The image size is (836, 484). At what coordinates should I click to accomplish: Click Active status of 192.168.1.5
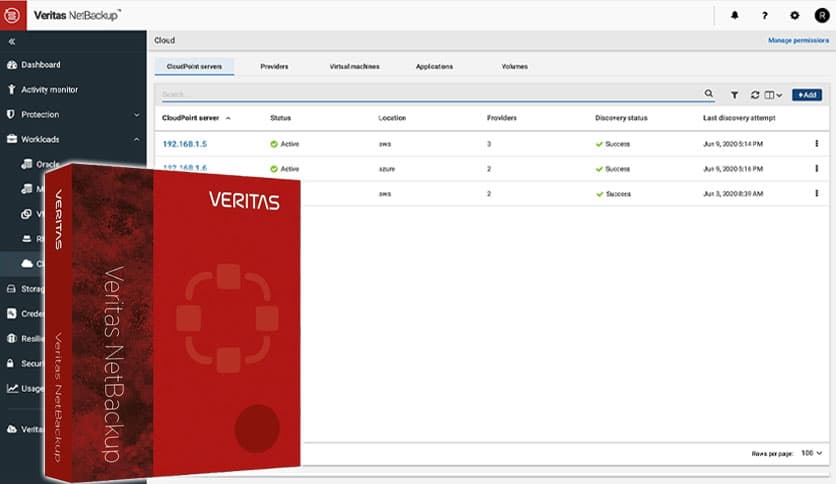tap(285, 144)
